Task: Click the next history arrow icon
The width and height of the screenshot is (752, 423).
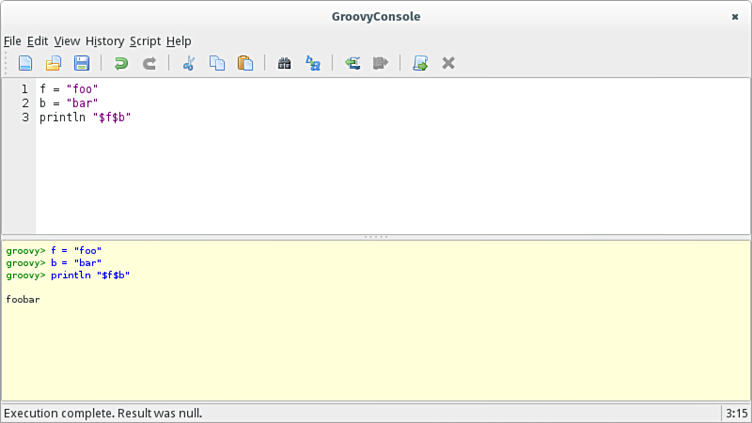Action: point(380,63)
